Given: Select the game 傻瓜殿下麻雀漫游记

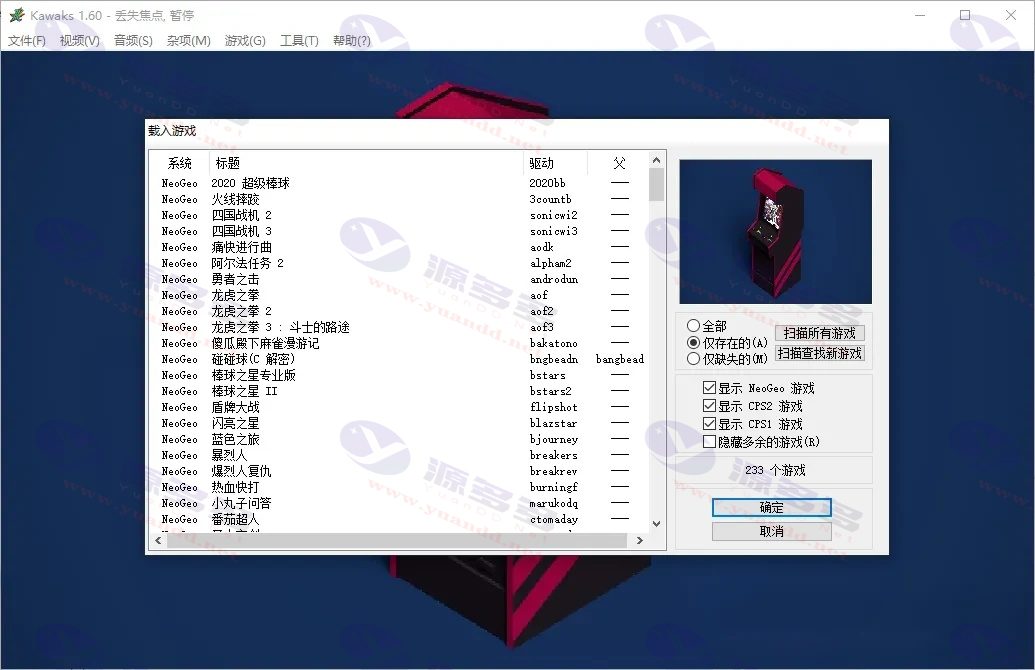Looking at the screenshot, I should (265, 343).
